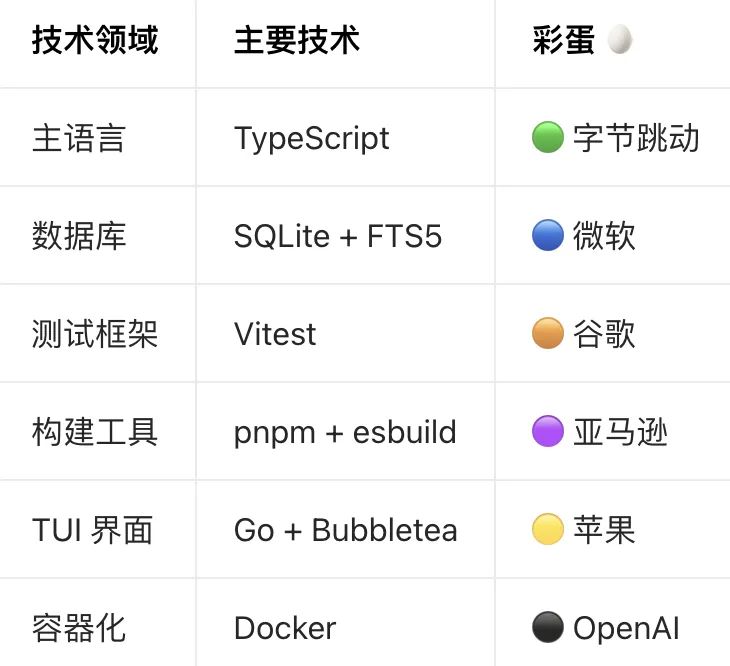Screen dimensions: 730x666
Task: Click the black circle beside OpenAI
Action: pyautogui.click(x=548, y=628)
